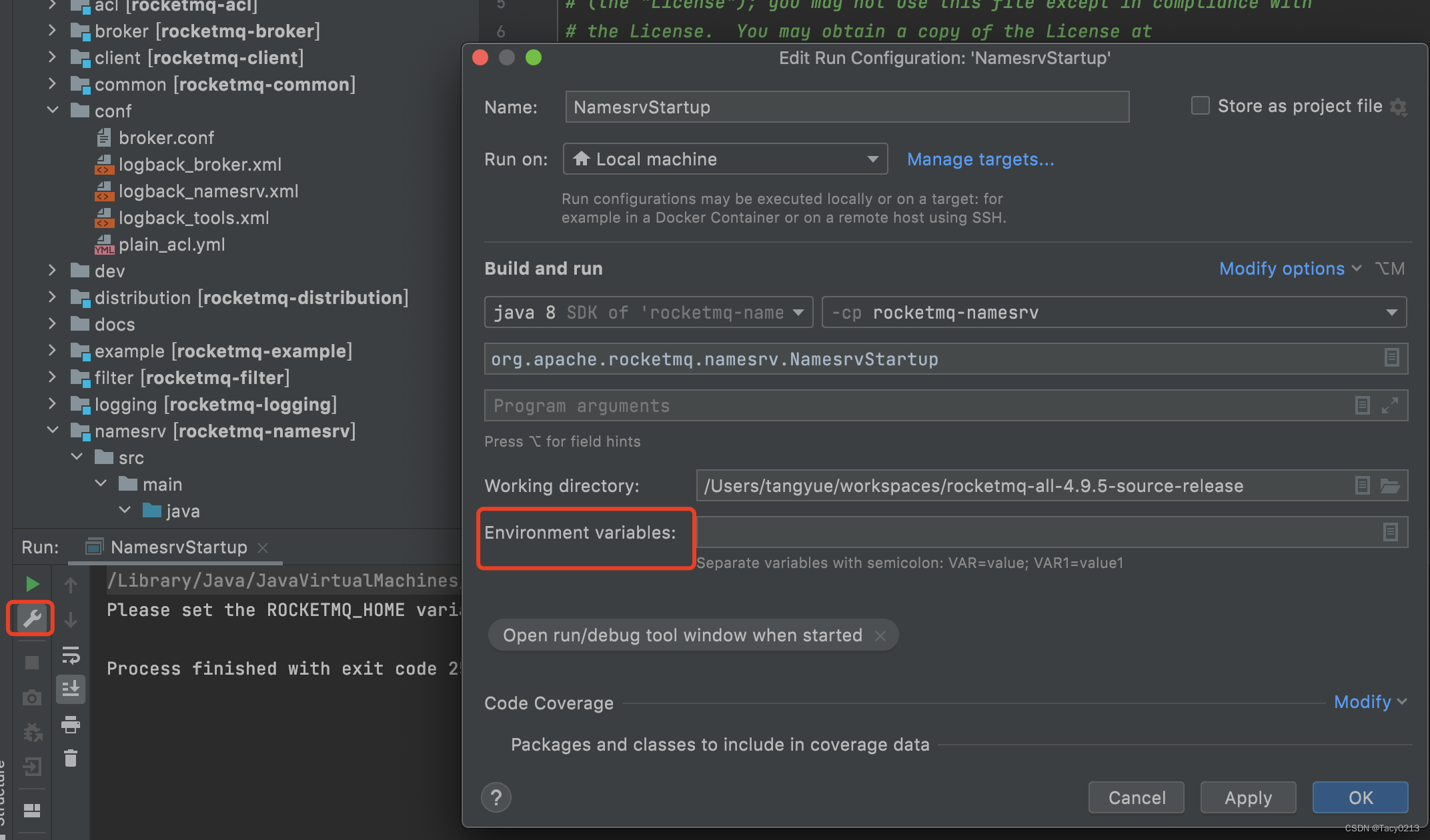Click the exit/login arrow icon in Run sidebar
This screenshot has width=1430, height=840.
click(32, 766)
